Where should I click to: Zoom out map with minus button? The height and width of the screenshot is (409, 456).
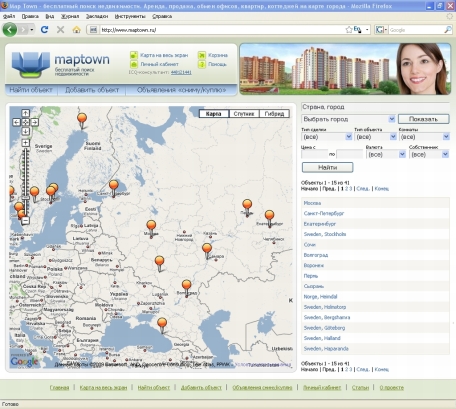tap(26, 220)
